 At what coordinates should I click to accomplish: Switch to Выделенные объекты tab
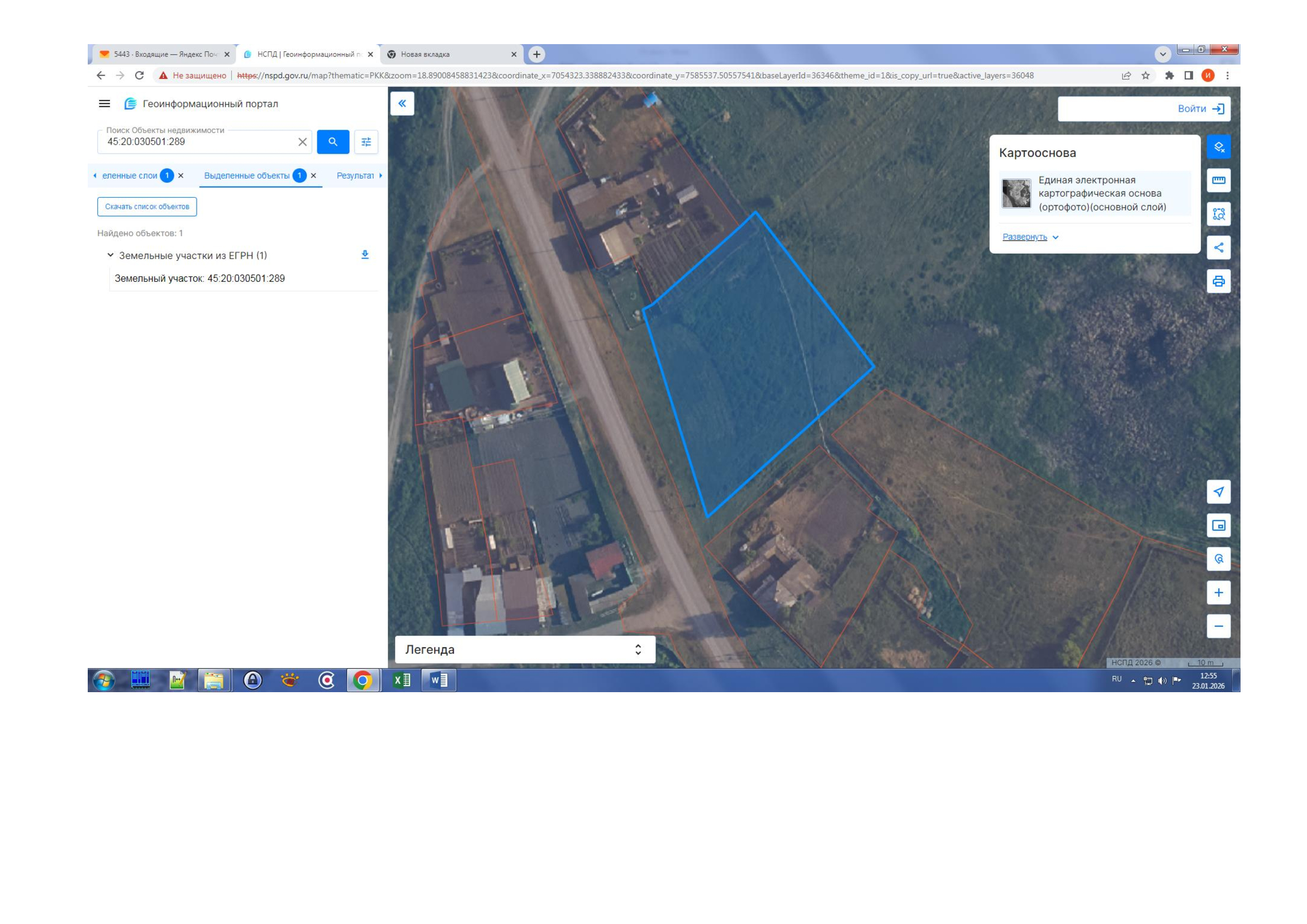(247, 176)
